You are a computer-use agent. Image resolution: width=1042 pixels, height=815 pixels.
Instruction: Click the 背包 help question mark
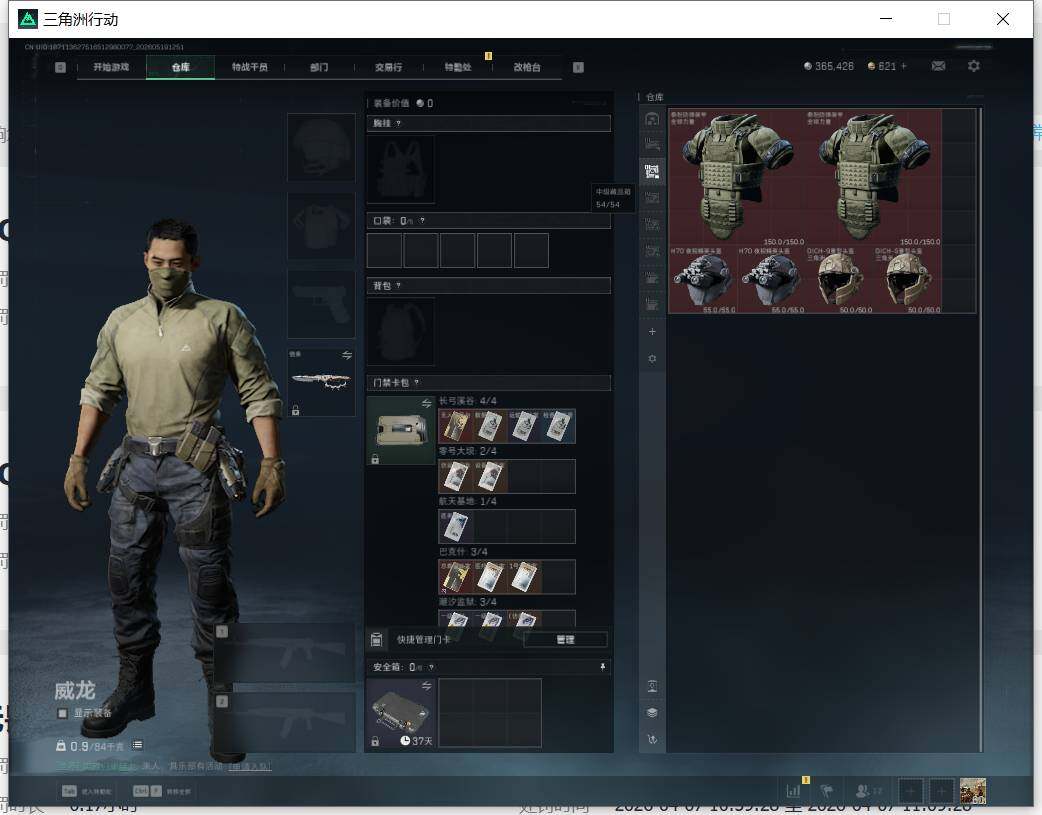pos(398,285)
